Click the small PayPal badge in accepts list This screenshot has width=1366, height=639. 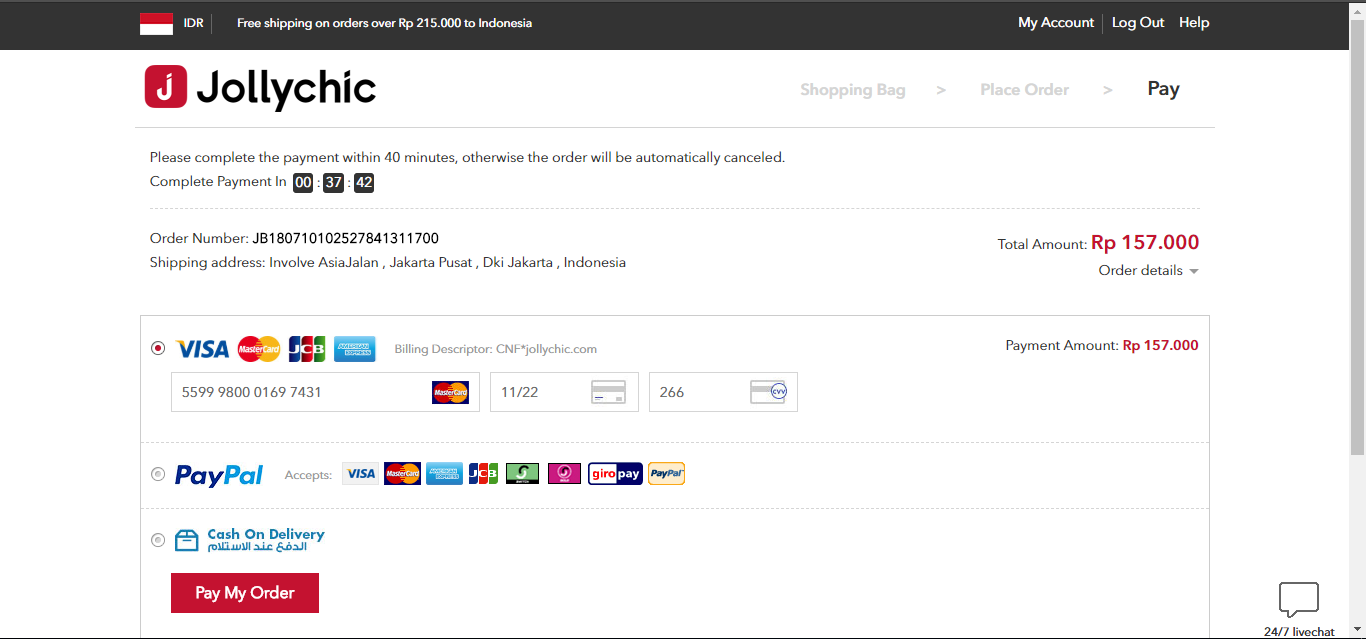click(x=666, y=474)
